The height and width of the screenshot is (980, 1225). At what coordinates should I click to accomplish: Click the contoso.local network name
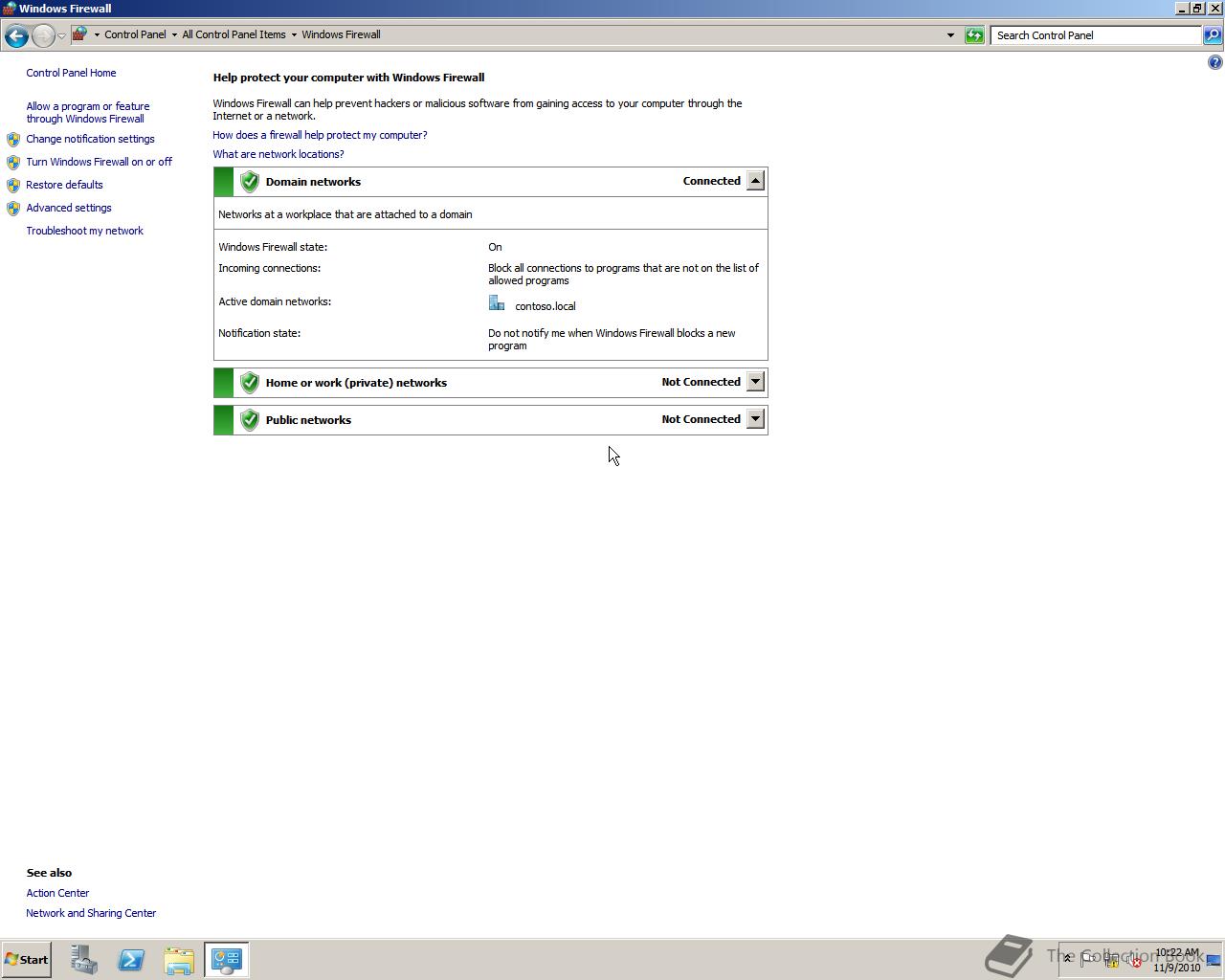click(x=546, y=306)
